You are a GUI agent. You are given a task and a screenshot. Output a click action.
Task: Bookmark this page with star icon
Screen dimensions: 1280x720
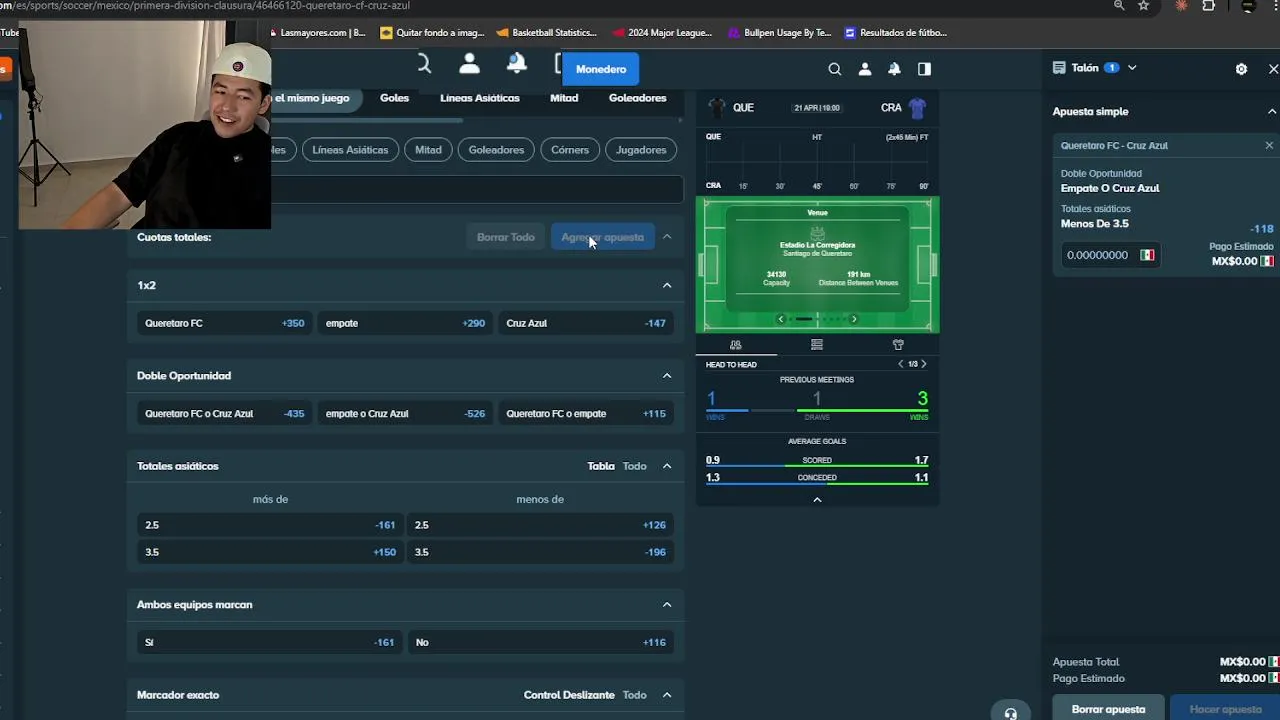tap(1144, 6)
